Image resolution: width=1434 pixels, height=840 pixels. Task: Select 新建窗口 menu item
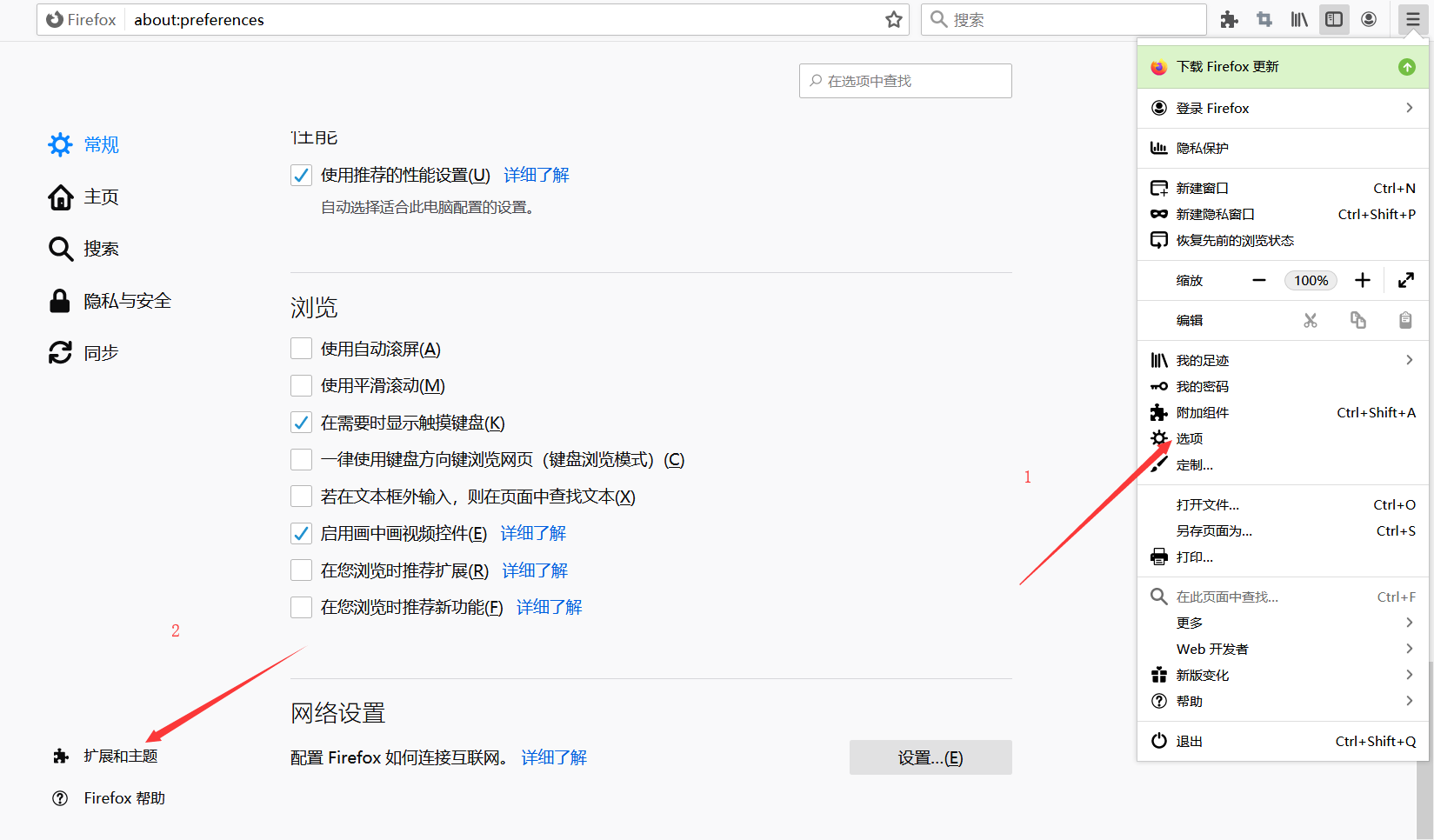(x=1283, y=188)
